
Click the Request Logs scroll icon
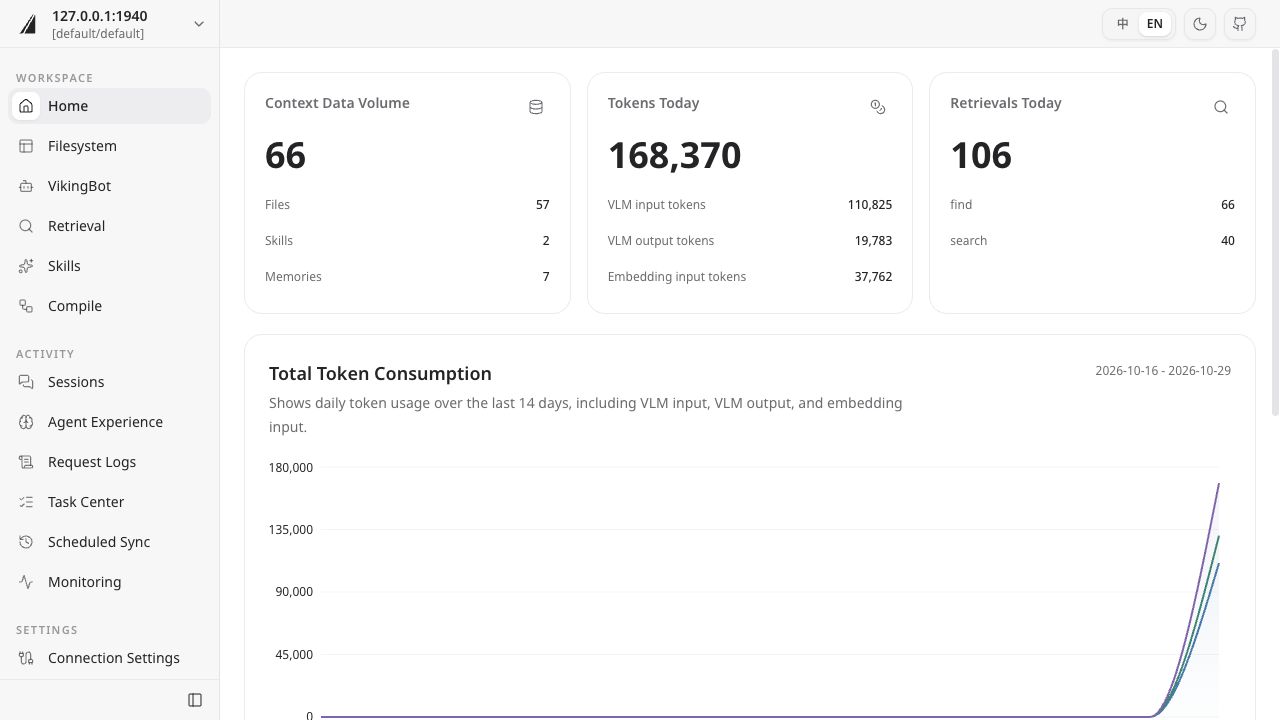click(26, 462)
